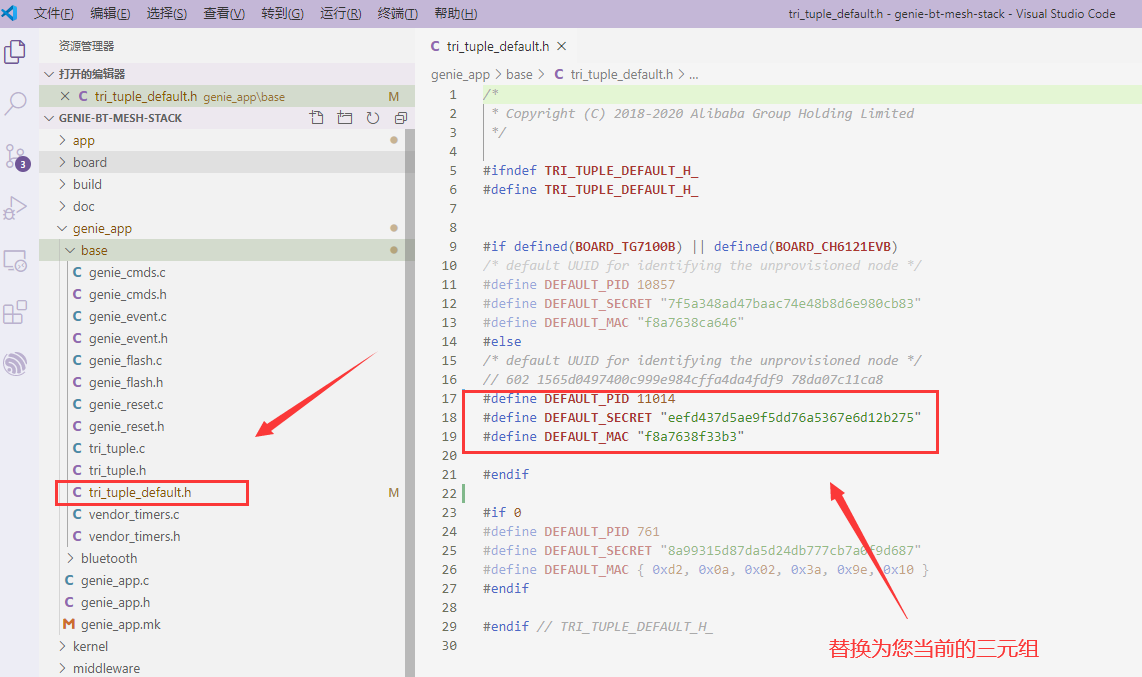Screen dimensions: 1142x677
Task: Collapse the genie_app folder
Action: point(63,228)
